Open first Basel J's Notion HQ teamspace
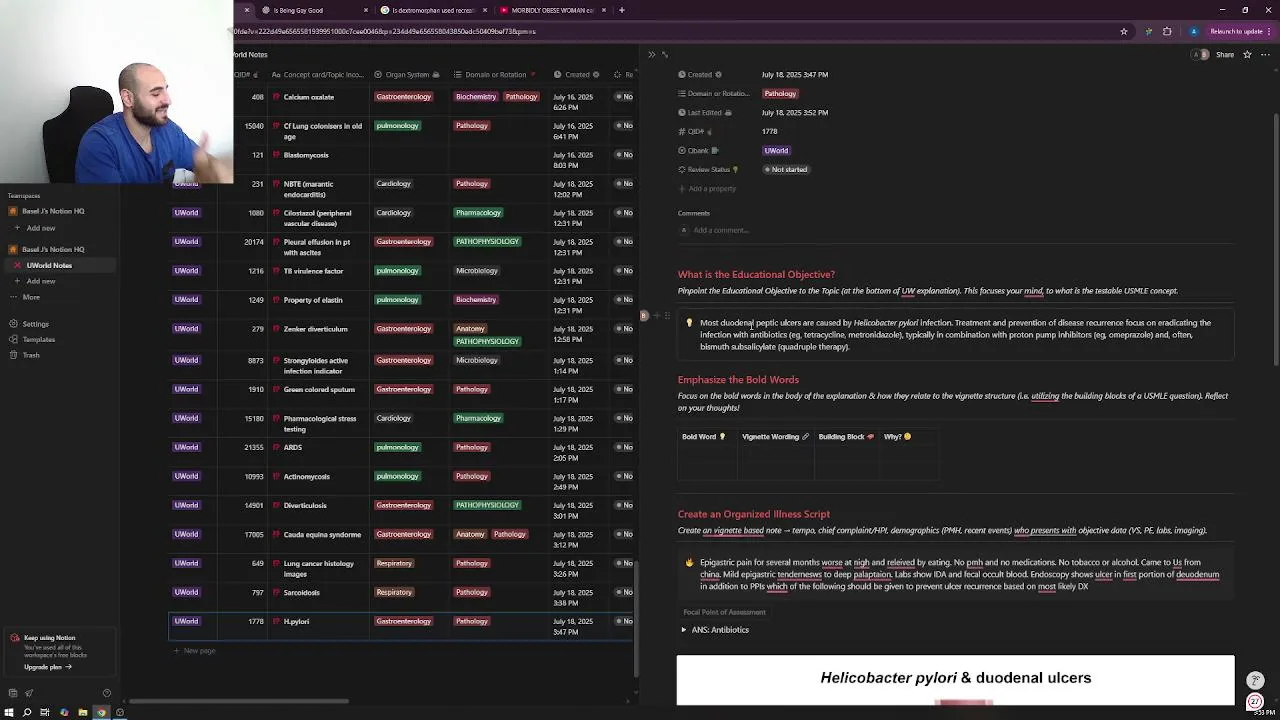The image size is (1280, 720). click(53, 211)
